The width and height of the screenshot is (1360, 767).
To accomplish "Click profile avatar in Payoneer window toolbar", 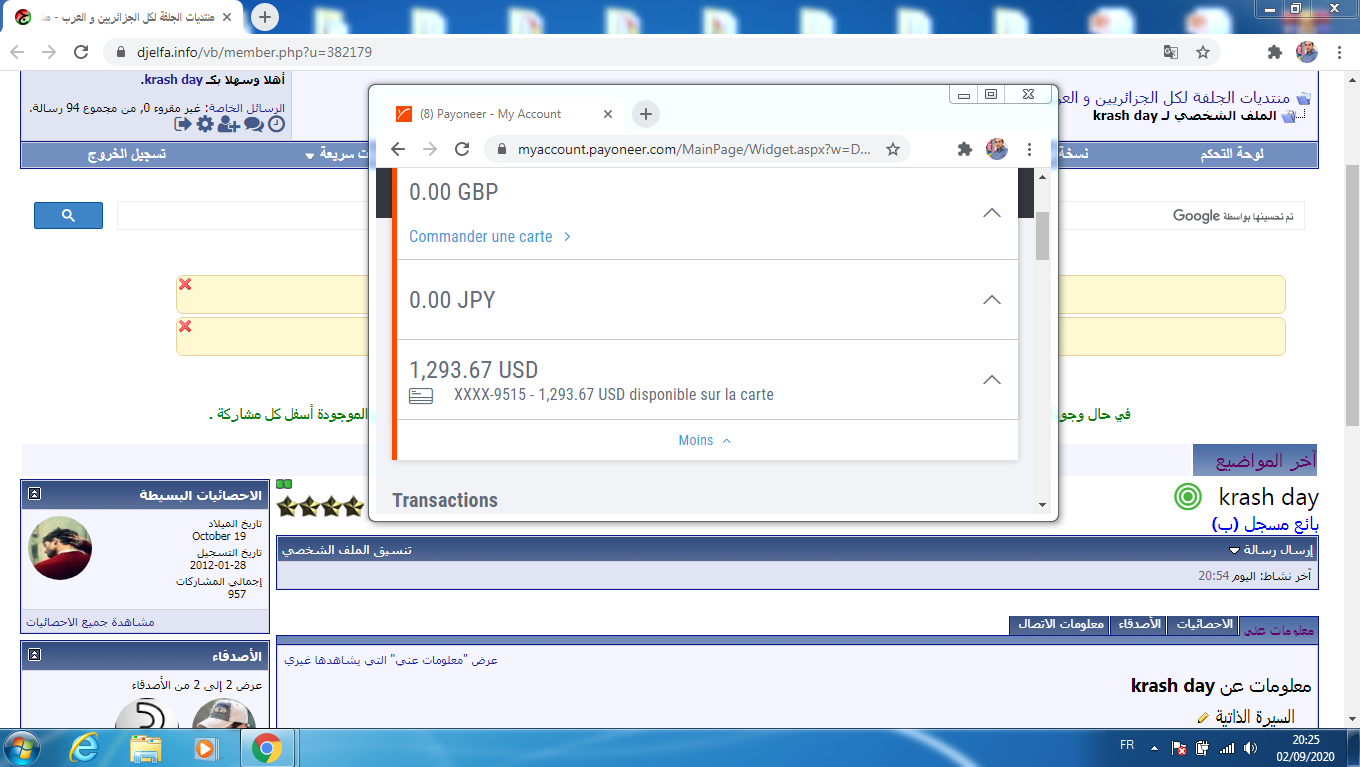I will (996, 149).
